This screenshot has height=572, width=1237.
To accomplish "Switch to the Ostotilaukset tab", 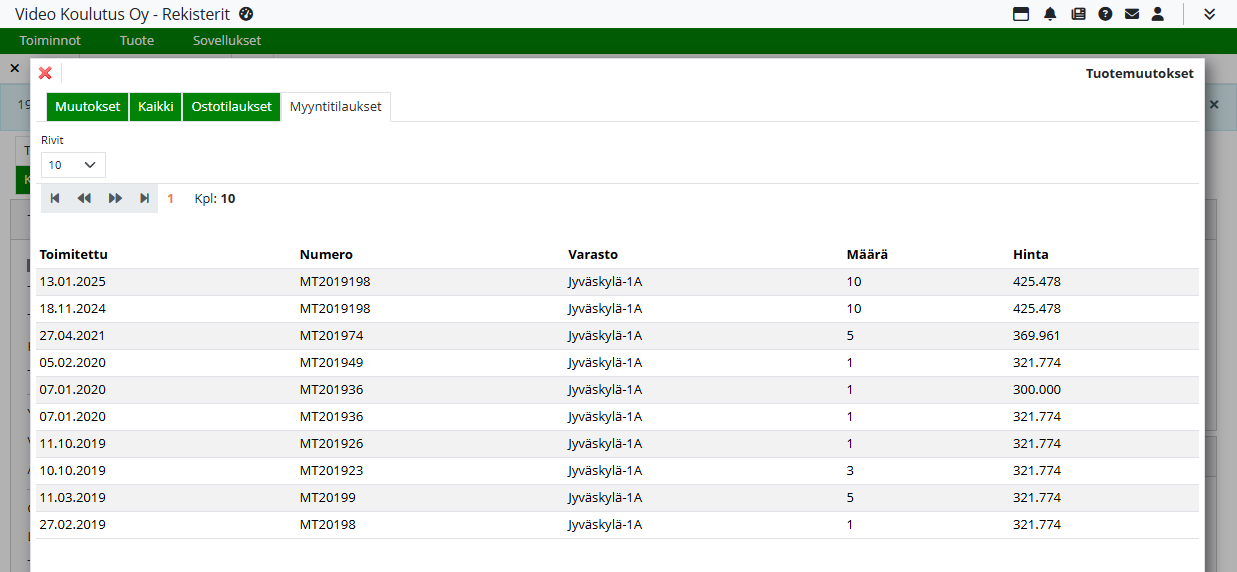I will pos(231,107).
